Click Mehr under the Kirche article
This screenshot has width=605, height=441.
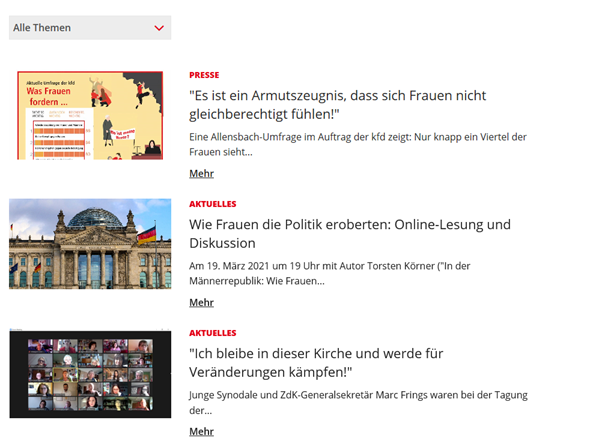(x=201, y=432)
